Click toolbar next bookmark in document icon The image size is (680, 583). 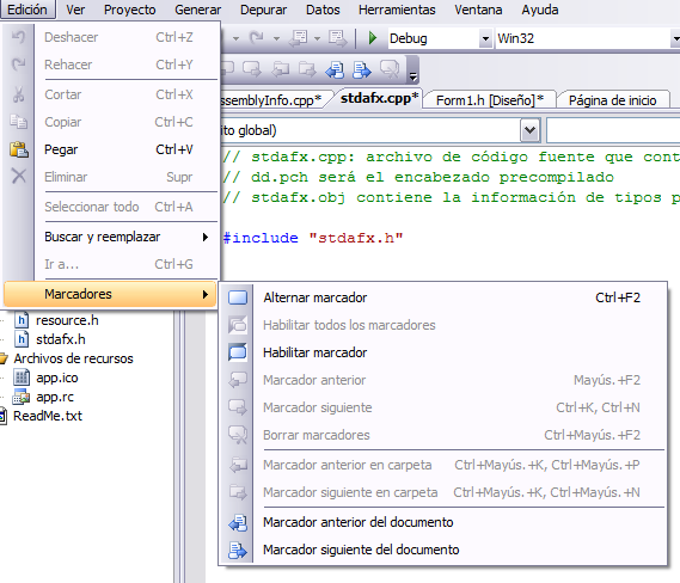tap(362, 69)
